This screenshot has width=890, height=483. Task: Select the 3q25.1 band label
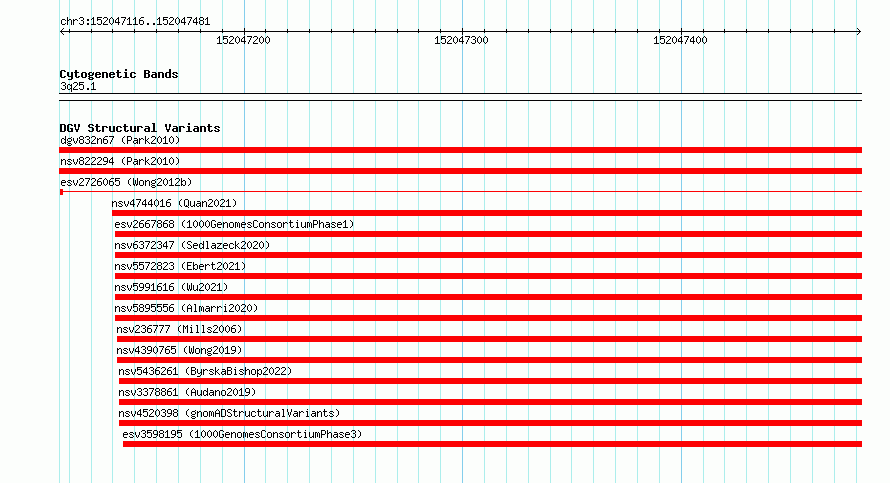78,86
